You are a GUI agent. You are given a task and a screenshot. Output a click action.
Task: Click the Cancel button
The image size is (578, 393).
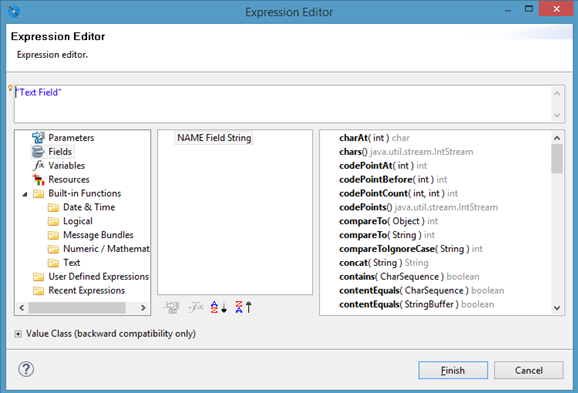(529, 370)
